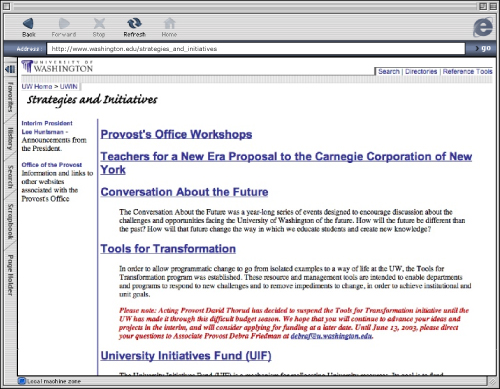The height and width of the screenshot is (389, 500).
Task: Reload page with Refresh icon
Action: [134, 23]
